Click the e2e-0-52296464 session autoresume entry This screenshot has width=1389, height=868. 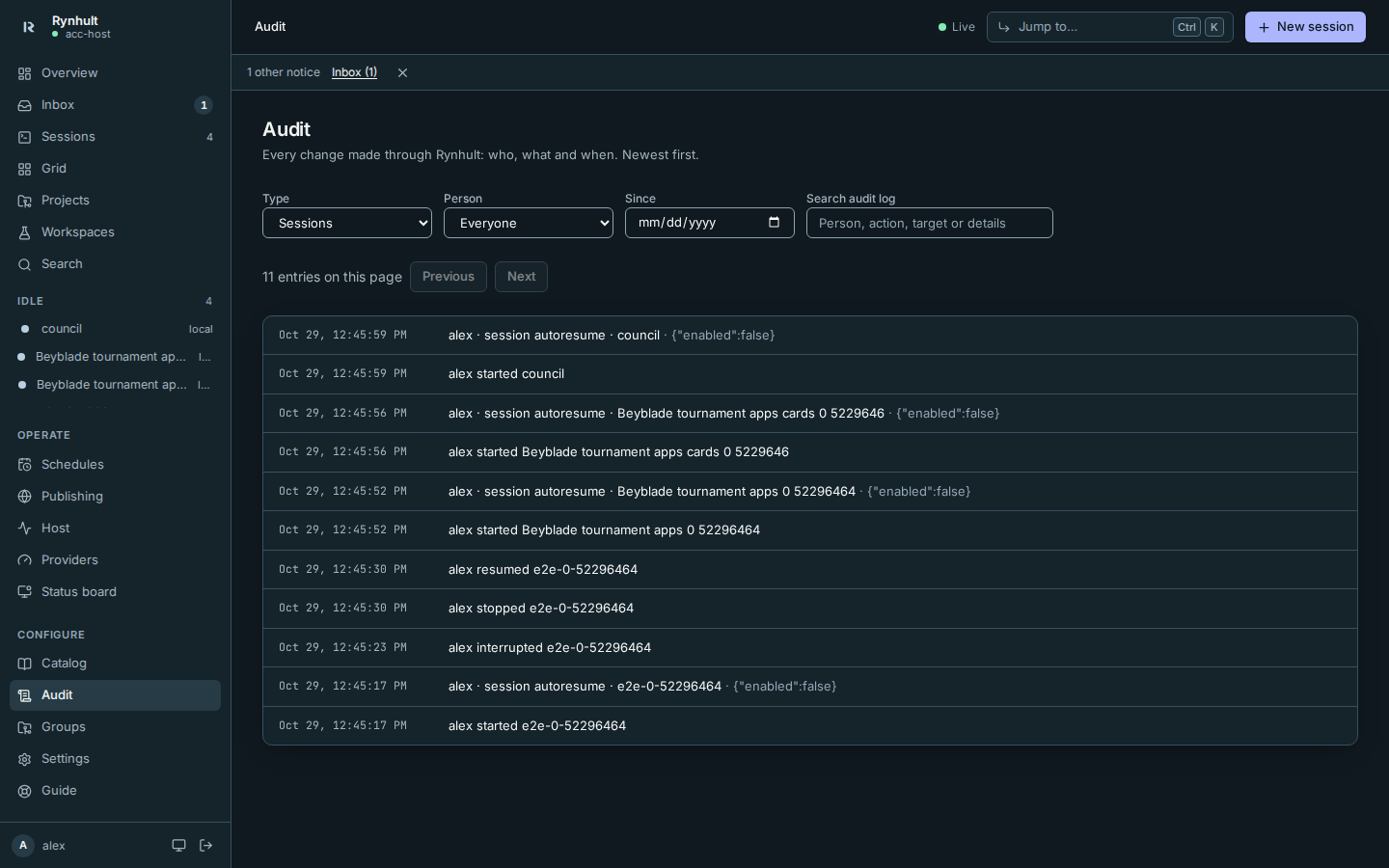(x=810, y=687)
